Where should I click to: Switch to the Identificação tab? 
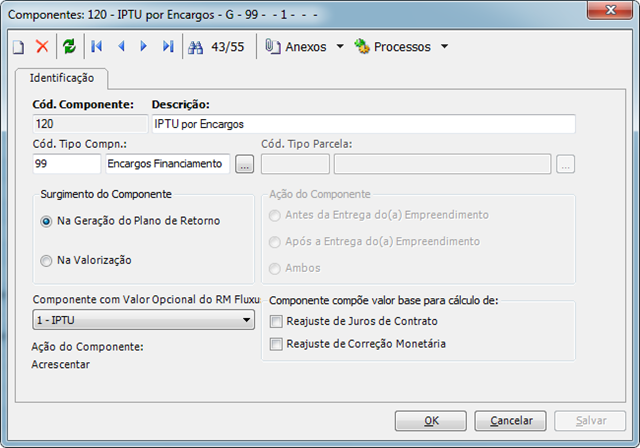(62, 78)
